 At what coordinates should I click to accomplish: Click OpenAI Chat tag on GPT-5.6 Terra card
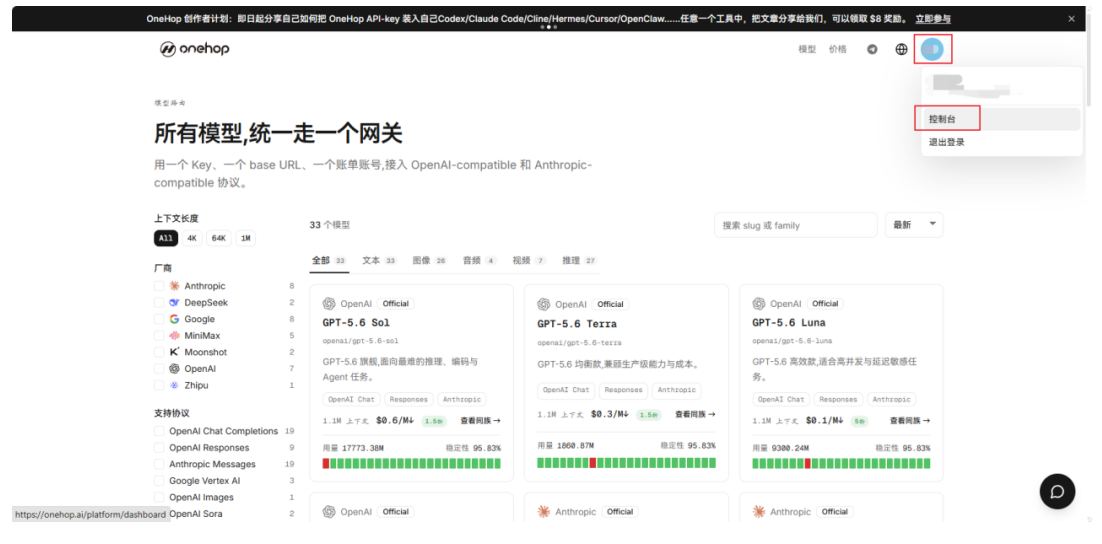coord(566,389)
